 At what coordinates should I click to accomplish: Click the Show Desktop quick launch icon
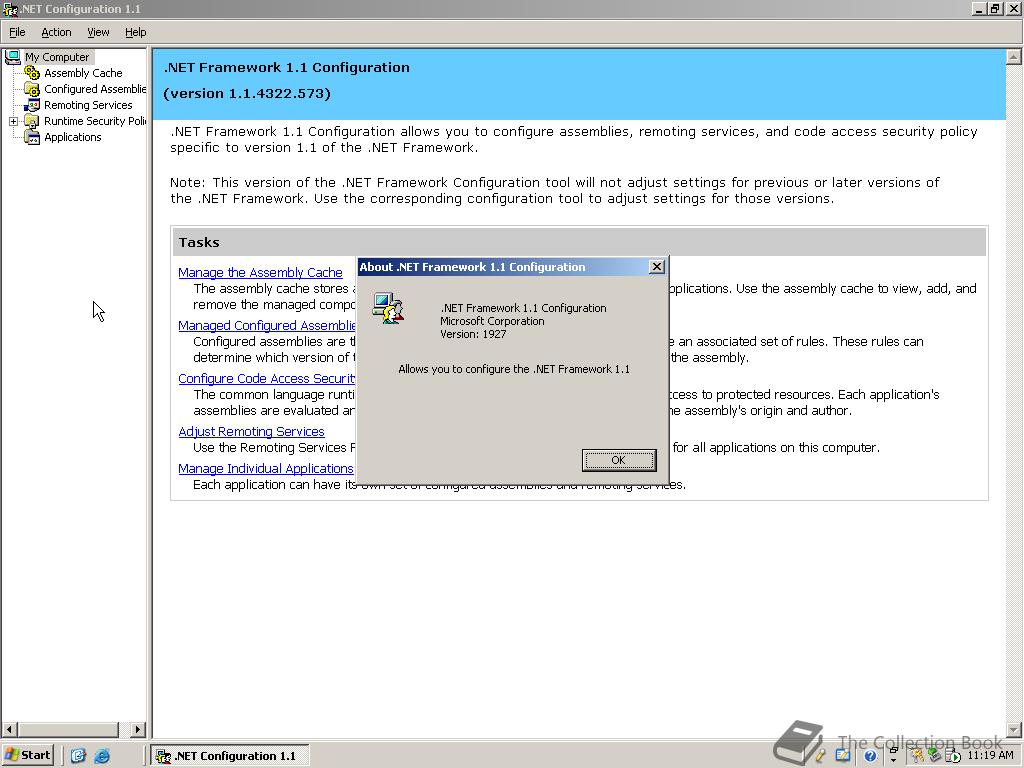(78, 756)
